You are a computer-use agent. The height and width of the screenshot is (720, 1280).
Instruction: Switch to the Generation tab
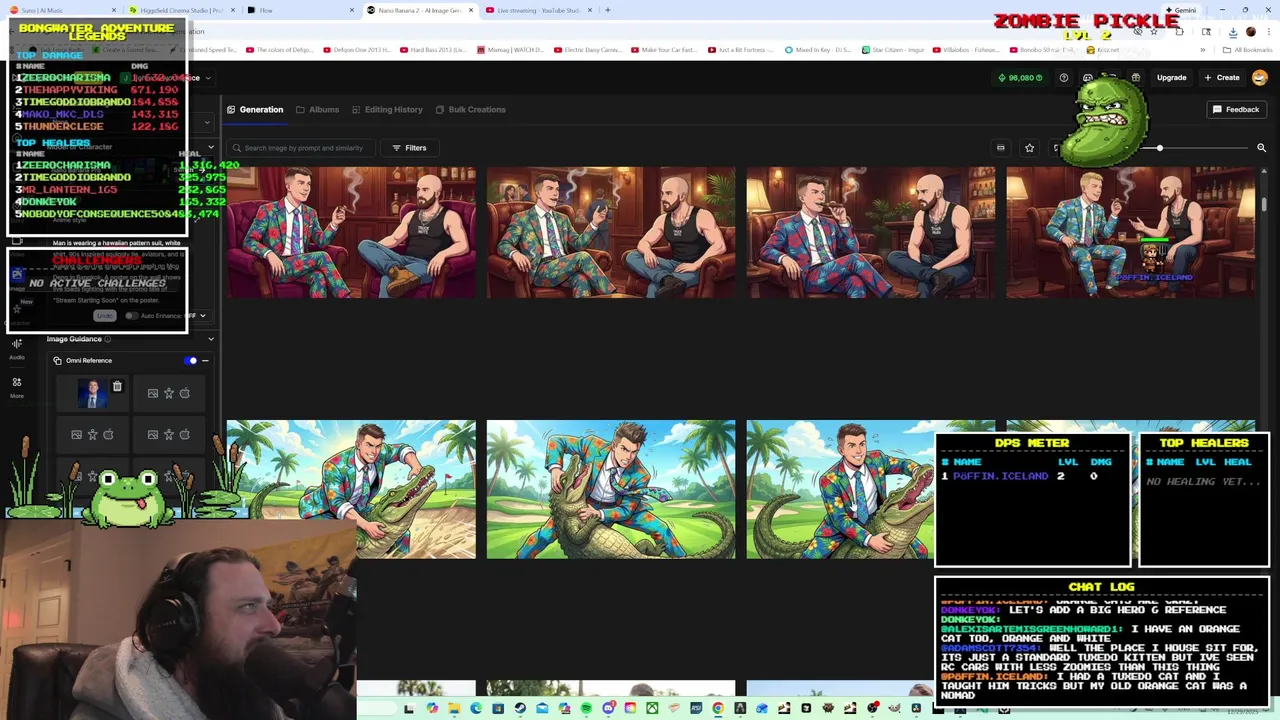click(x=255, y=109)
